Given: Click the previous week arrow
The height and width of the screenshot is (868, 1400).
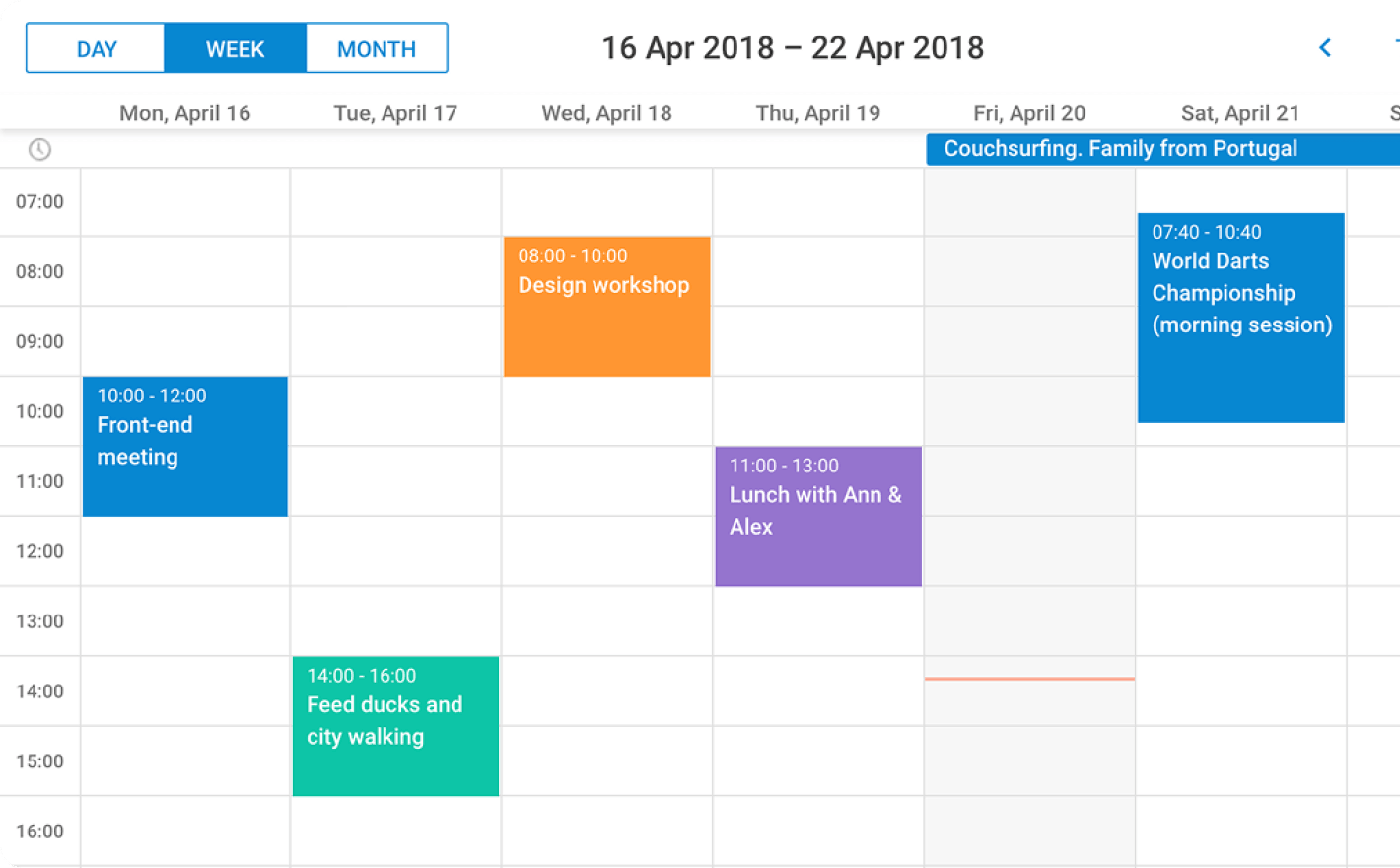Looking at the screenshot, I should click(x=1325, y=48).
